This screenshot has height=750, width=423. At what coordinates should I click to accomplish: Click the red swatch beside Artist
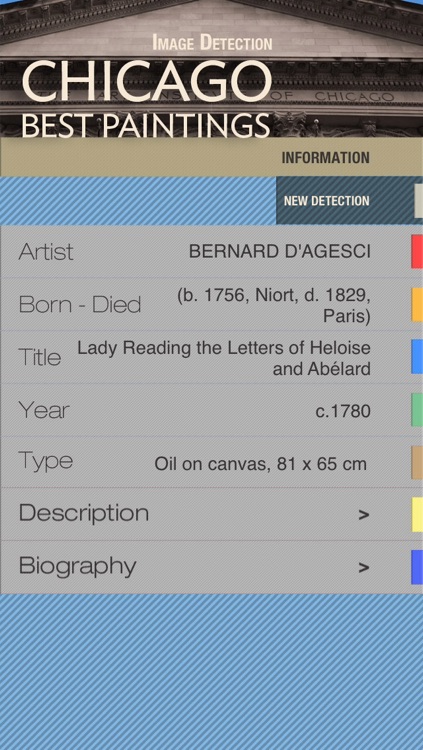[x=417, y=251]
